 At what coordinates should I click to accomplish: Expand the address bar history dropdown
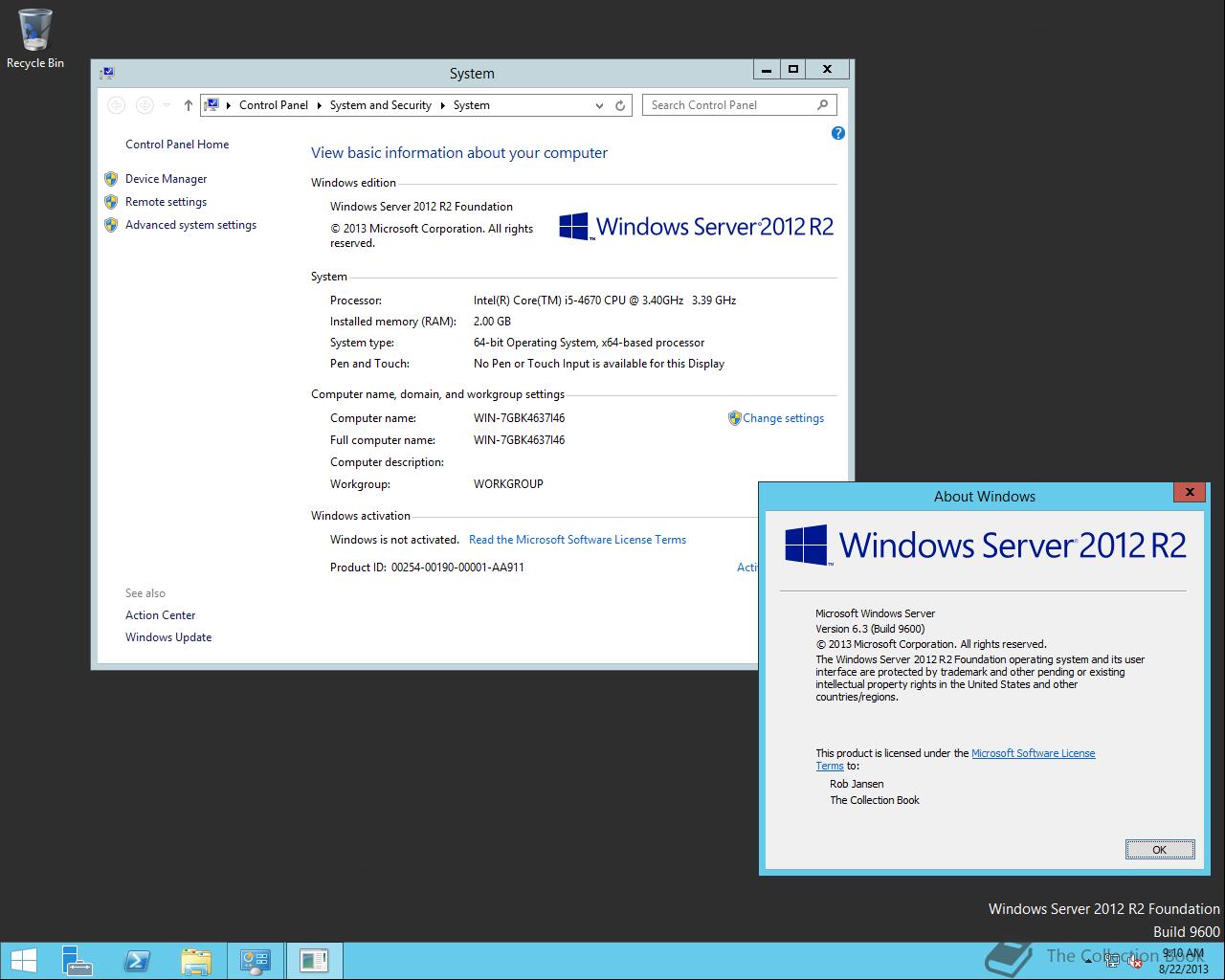point(600,105)
